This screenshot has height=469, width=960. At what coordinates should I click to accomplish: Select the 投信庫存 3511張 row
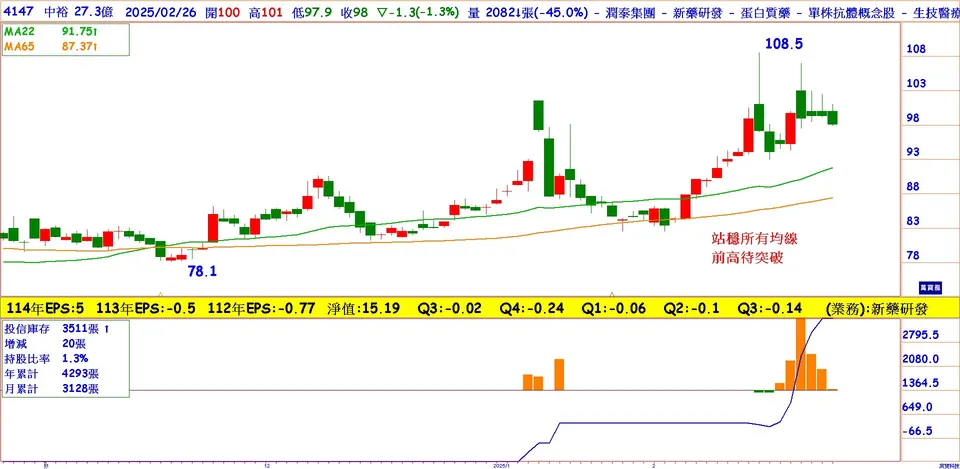pos(56,329)
